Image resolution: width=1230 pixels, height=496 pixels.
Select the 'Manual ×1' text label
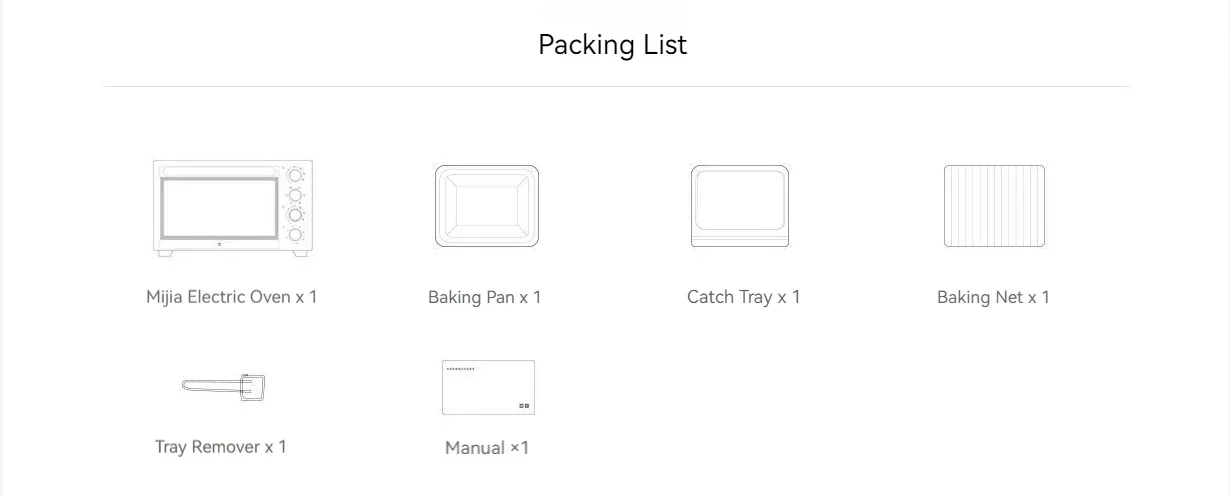tap(487, 448)
